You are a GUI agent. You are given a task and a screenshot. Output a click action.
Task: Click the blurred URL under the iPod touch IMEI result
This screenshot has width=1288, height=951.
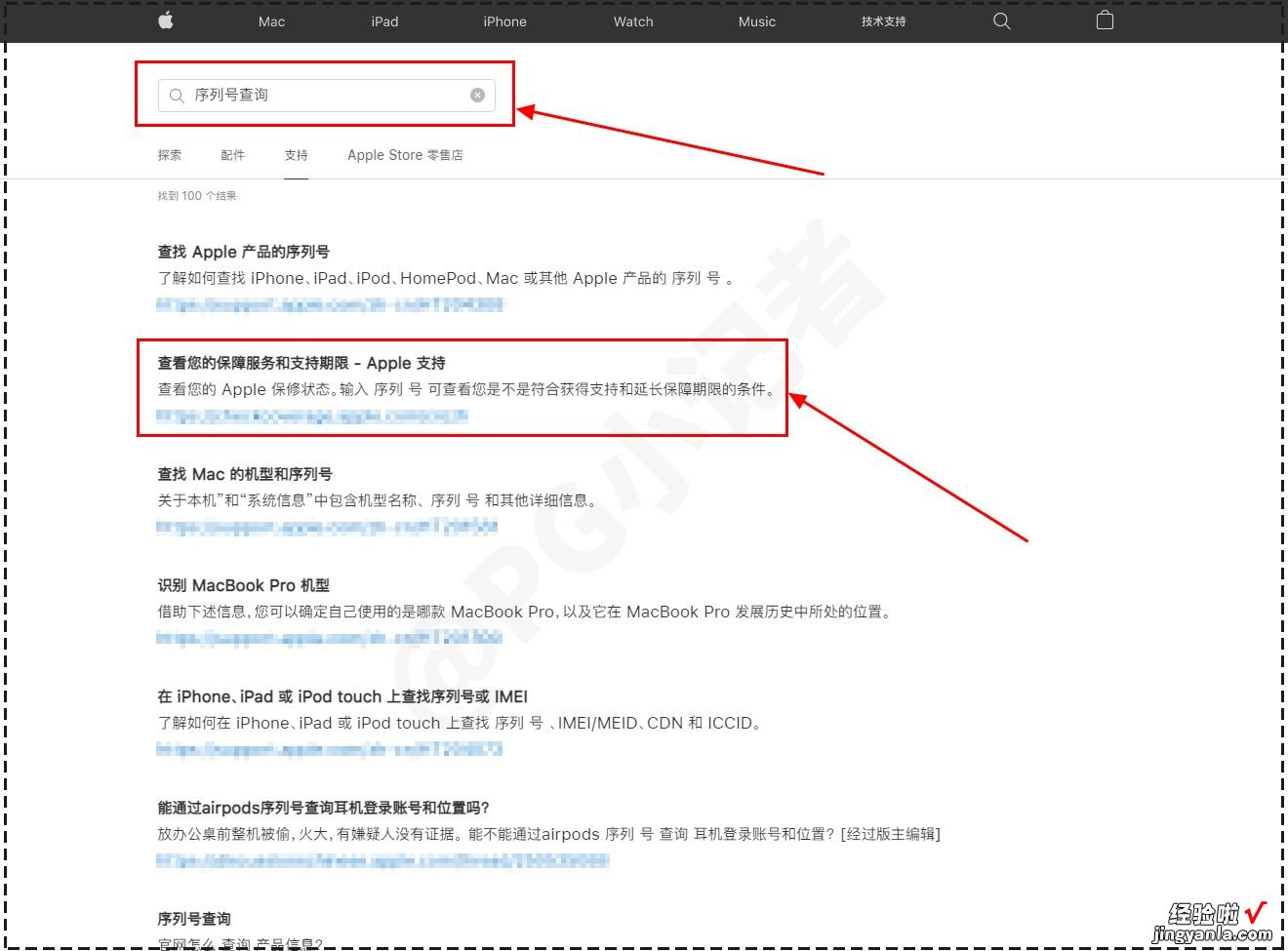coord(330,749)
